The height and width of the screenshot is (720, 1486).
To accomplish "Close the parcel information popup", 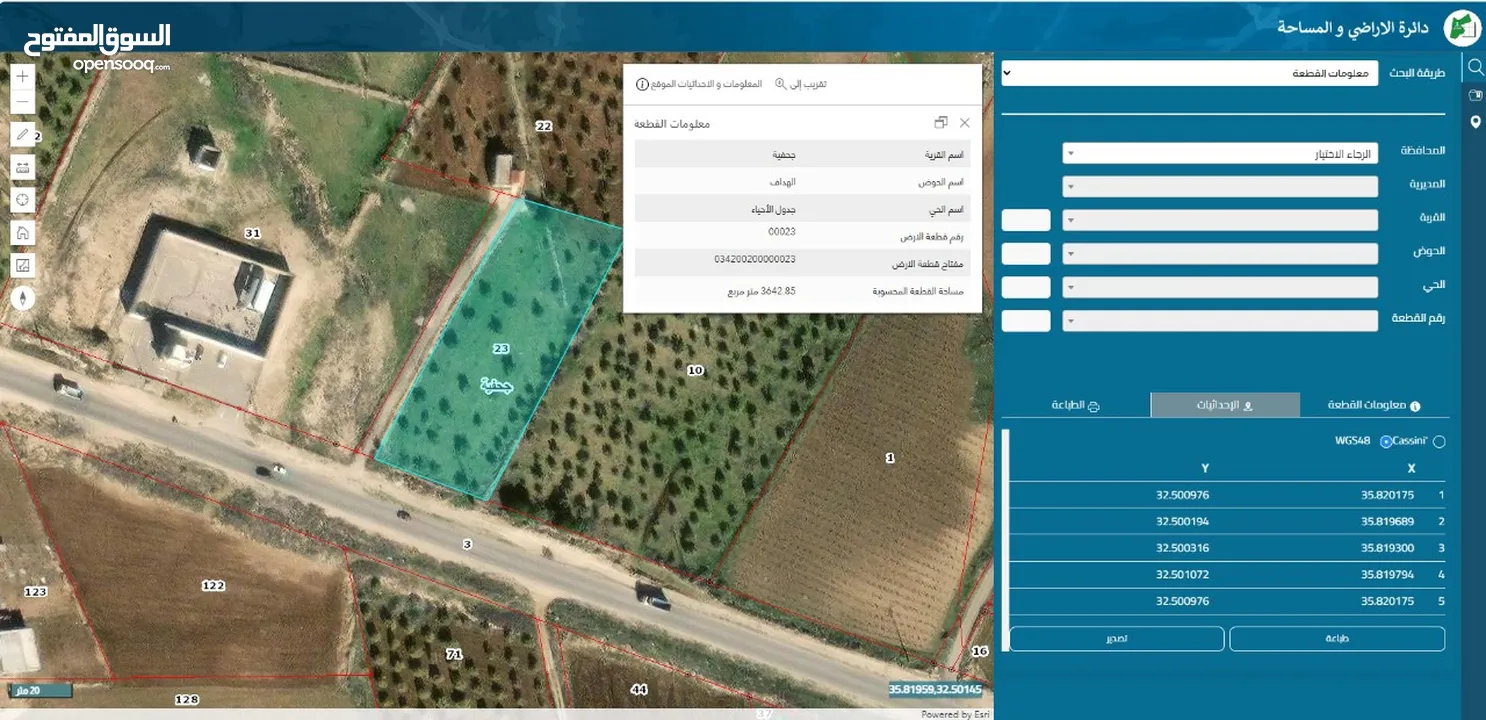I will click(964, 123).
